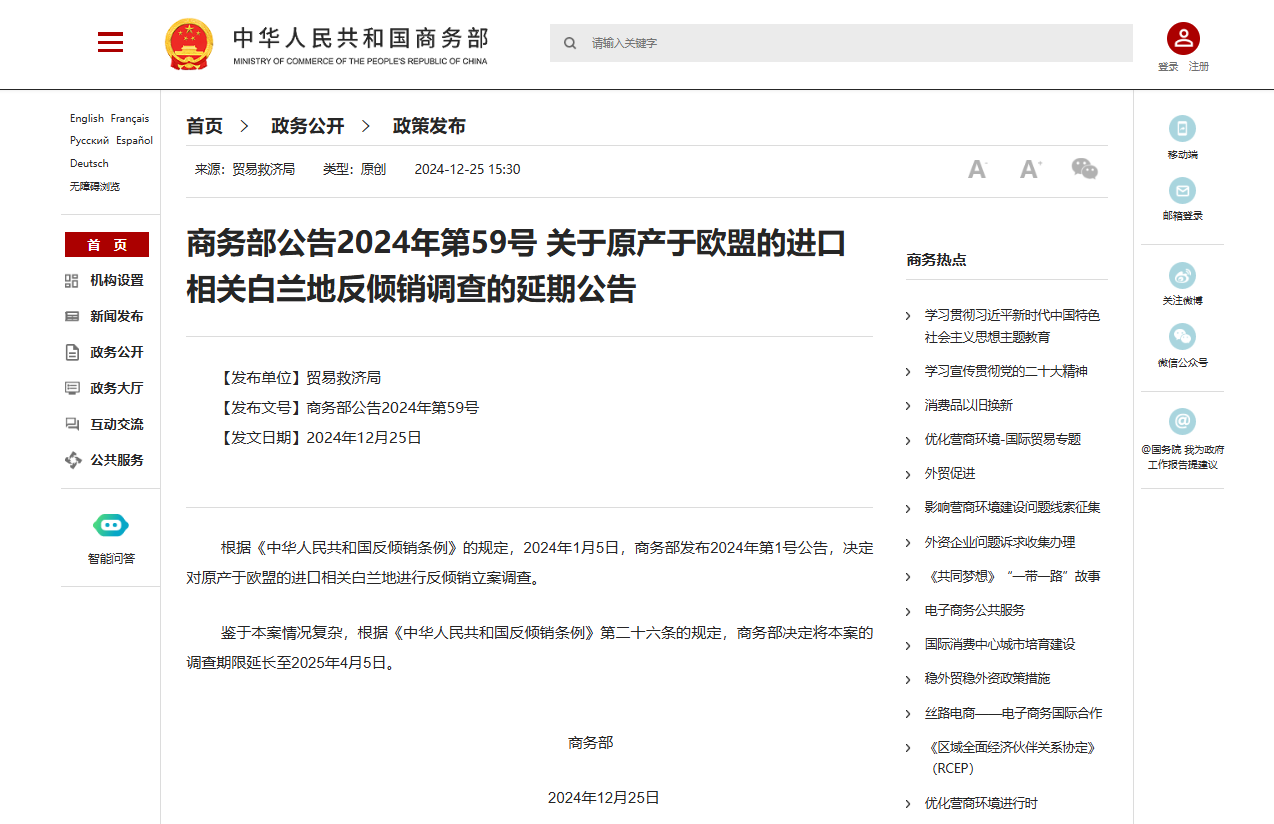Screen dimensions: 1274x824
Task: Switch language to Français
Action: point(130,118)
